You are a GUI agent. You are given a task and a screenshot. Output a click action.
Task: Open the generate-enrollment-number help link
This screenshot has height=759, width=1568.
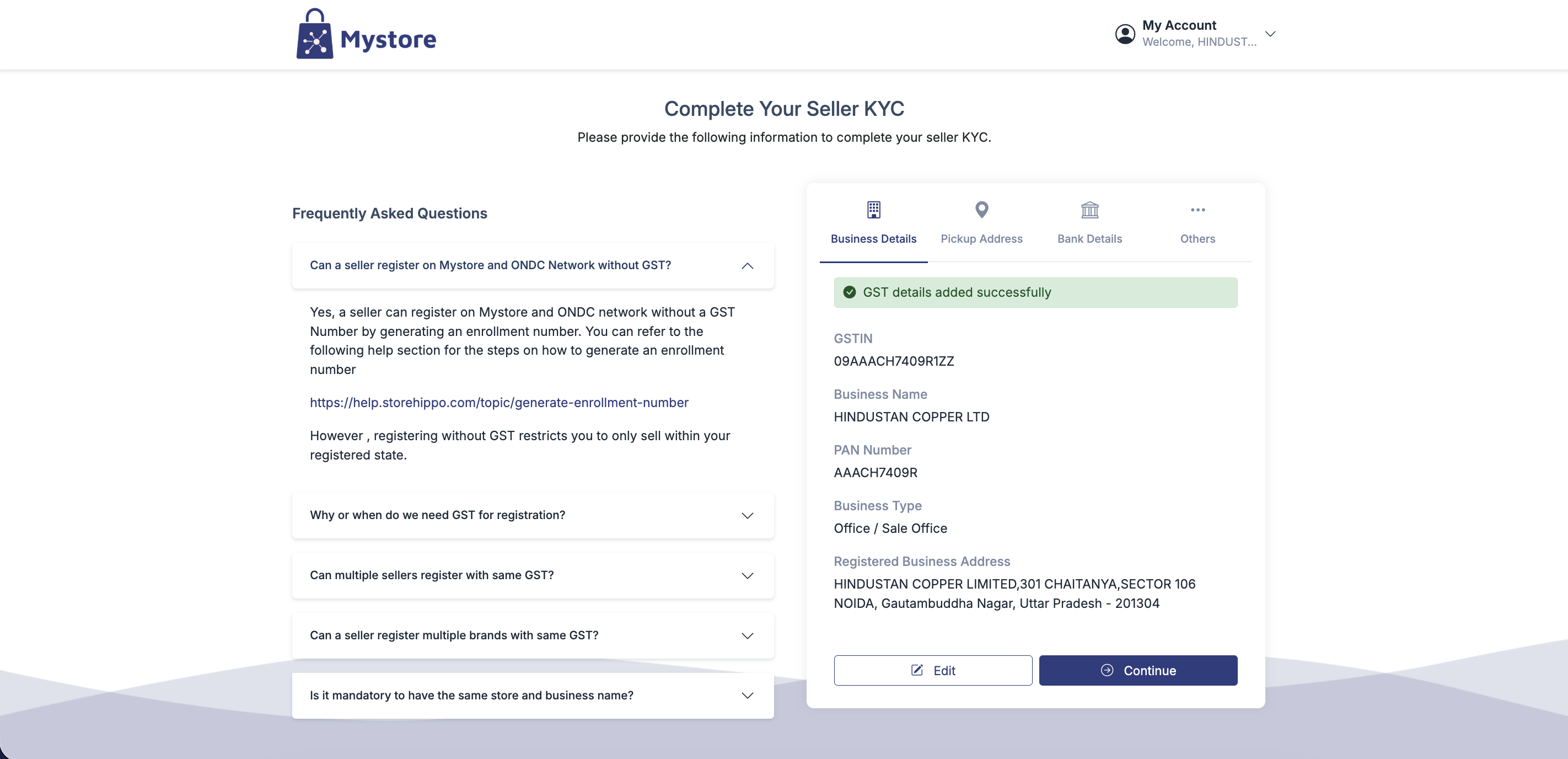[498, 403]
